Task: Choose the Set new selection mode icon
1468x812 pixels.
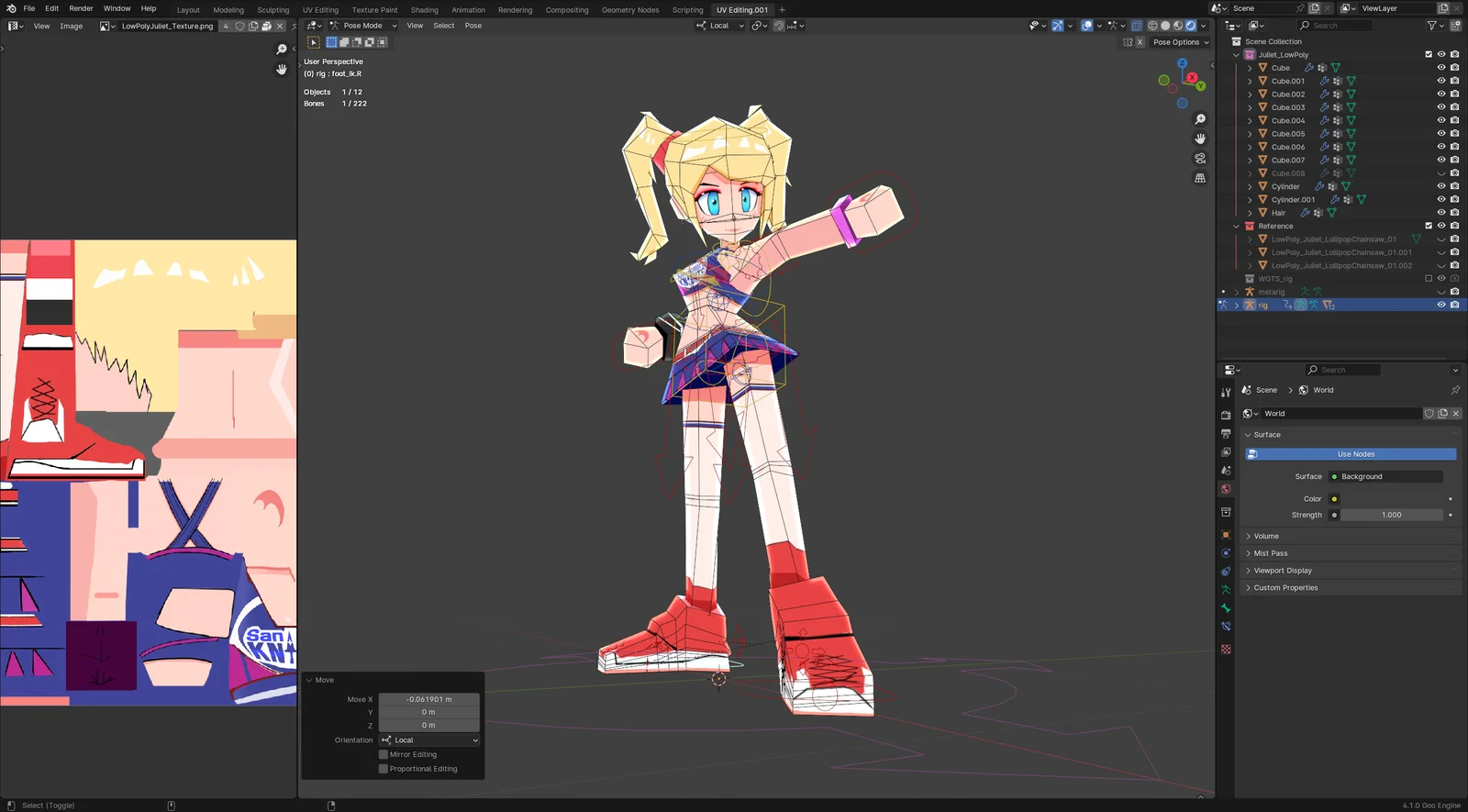Action: (331, 42)
